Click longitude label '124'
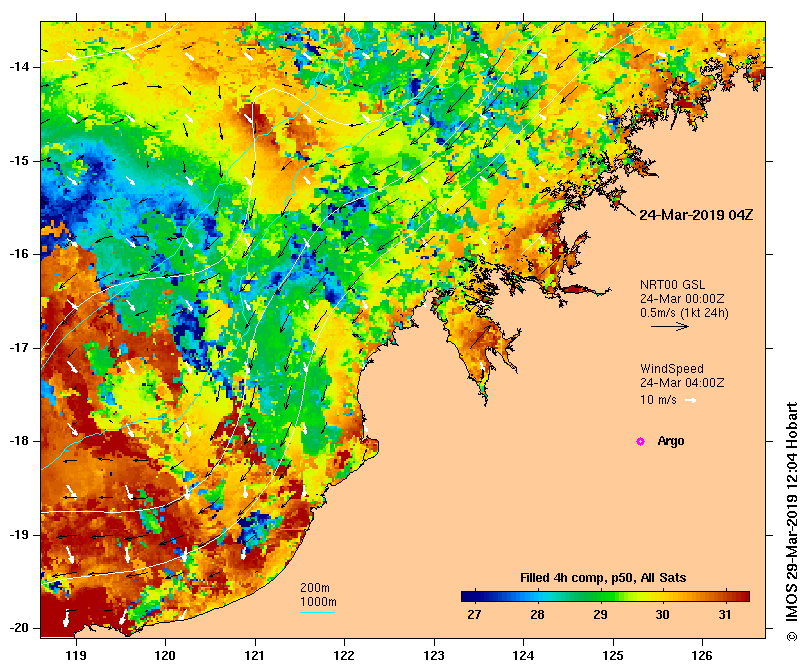 523,656
